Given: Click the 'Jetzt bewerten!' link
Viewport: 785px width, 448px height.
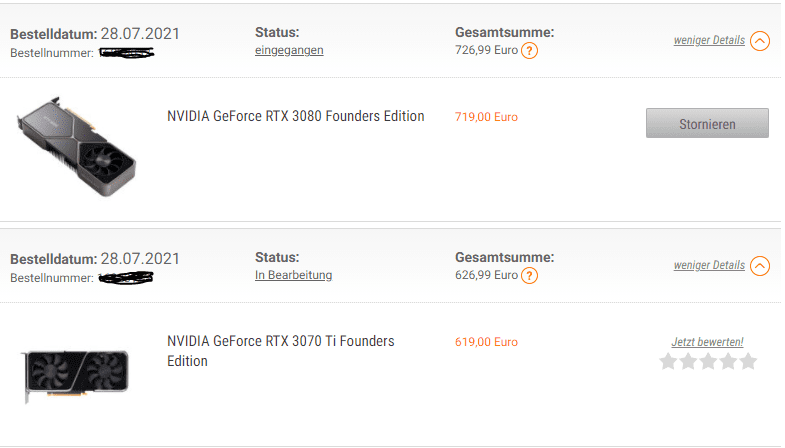Looking at the screenshot, I should coord(708,342).
